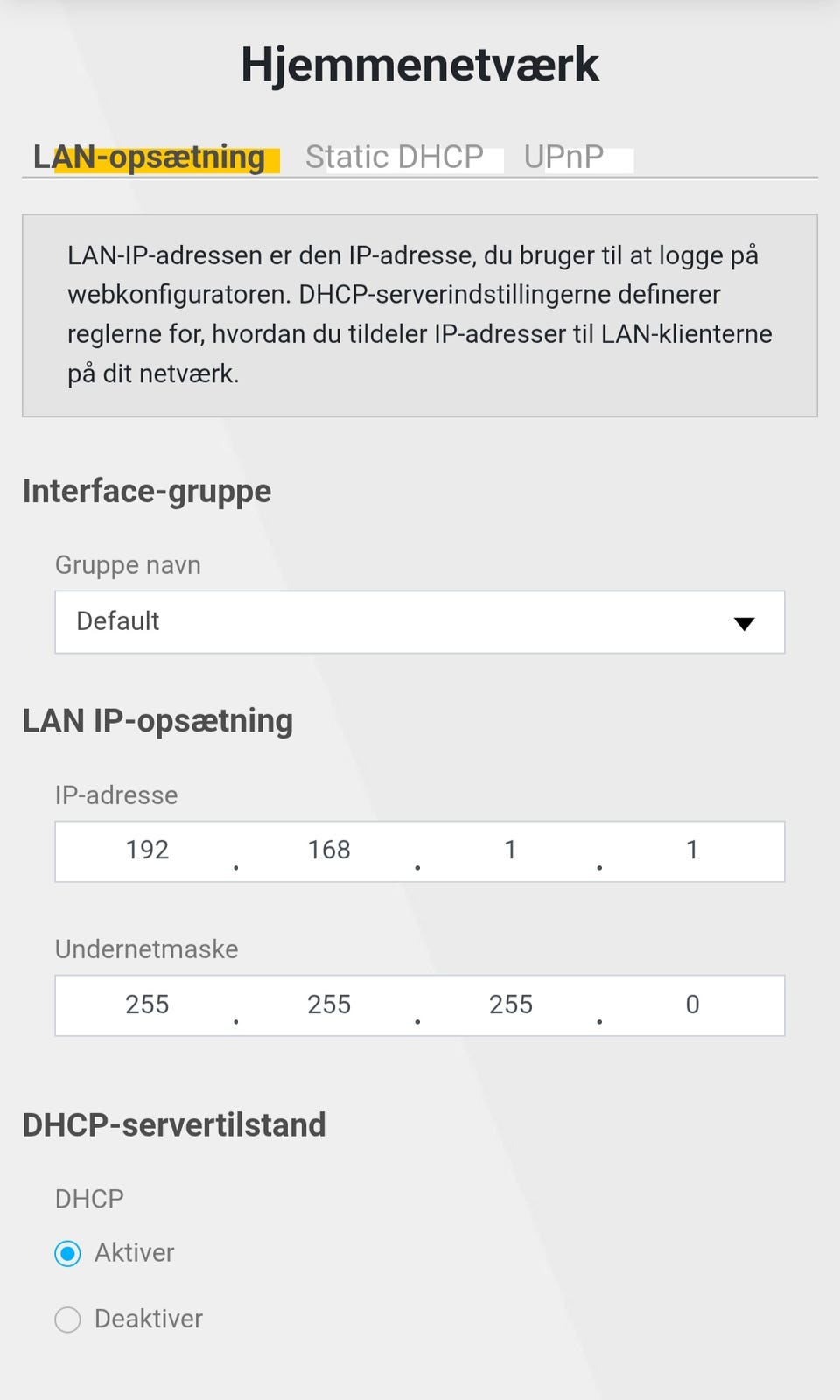The width and height of the screenshot is (840, 1400).
Task: Click the Interface-gruppe section heading
Action: [x=147, y=492]
